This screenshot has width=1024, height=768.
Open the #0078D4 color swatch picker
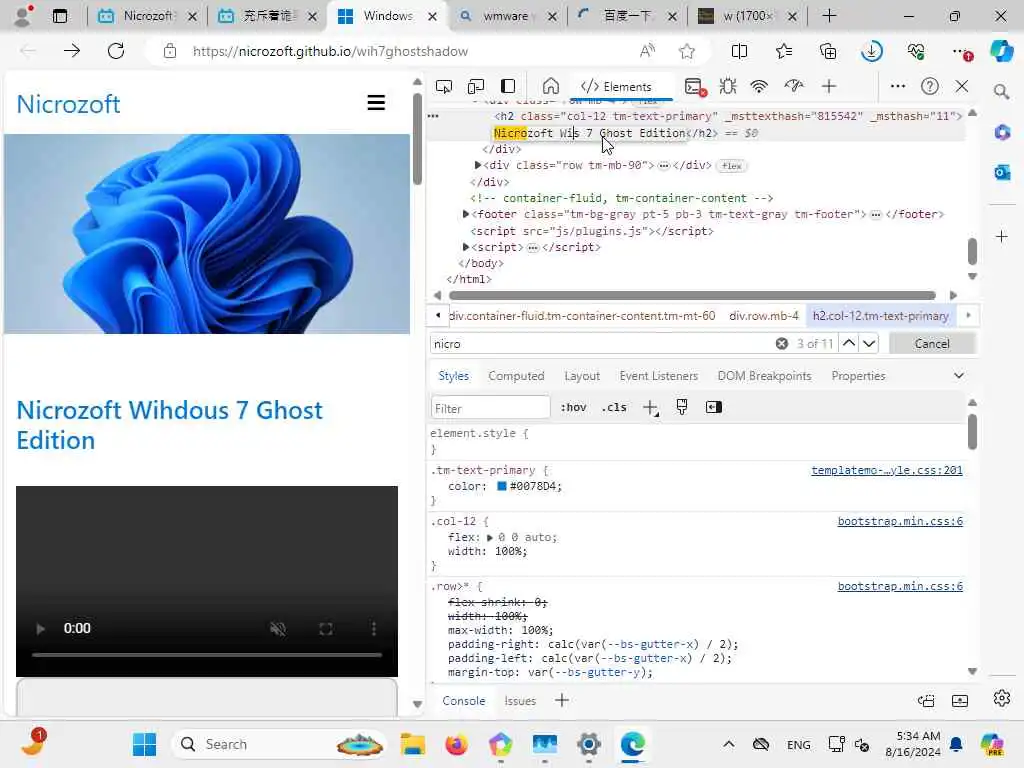click(x=502, y=487)
